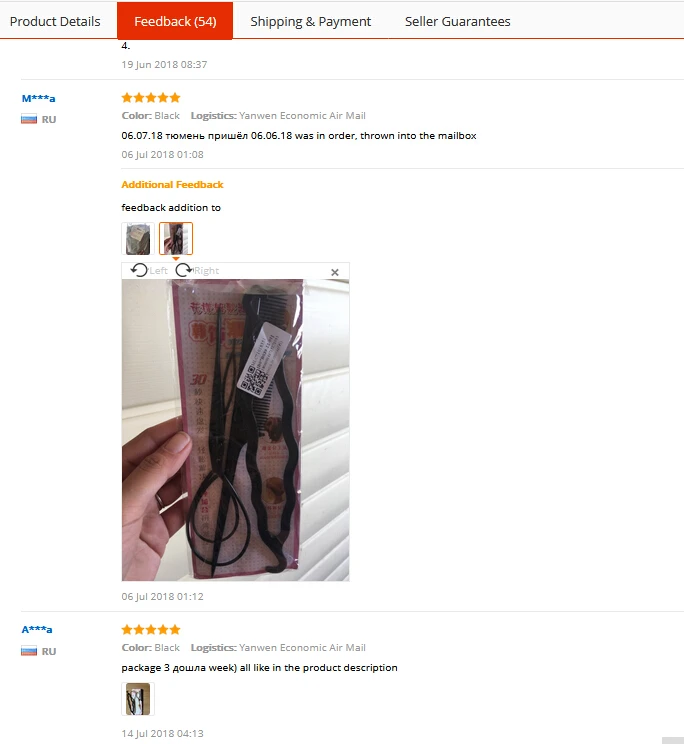Click the QR code sticker in the photo
Screen dimensions: 684x744
click(x=263, y=361)
